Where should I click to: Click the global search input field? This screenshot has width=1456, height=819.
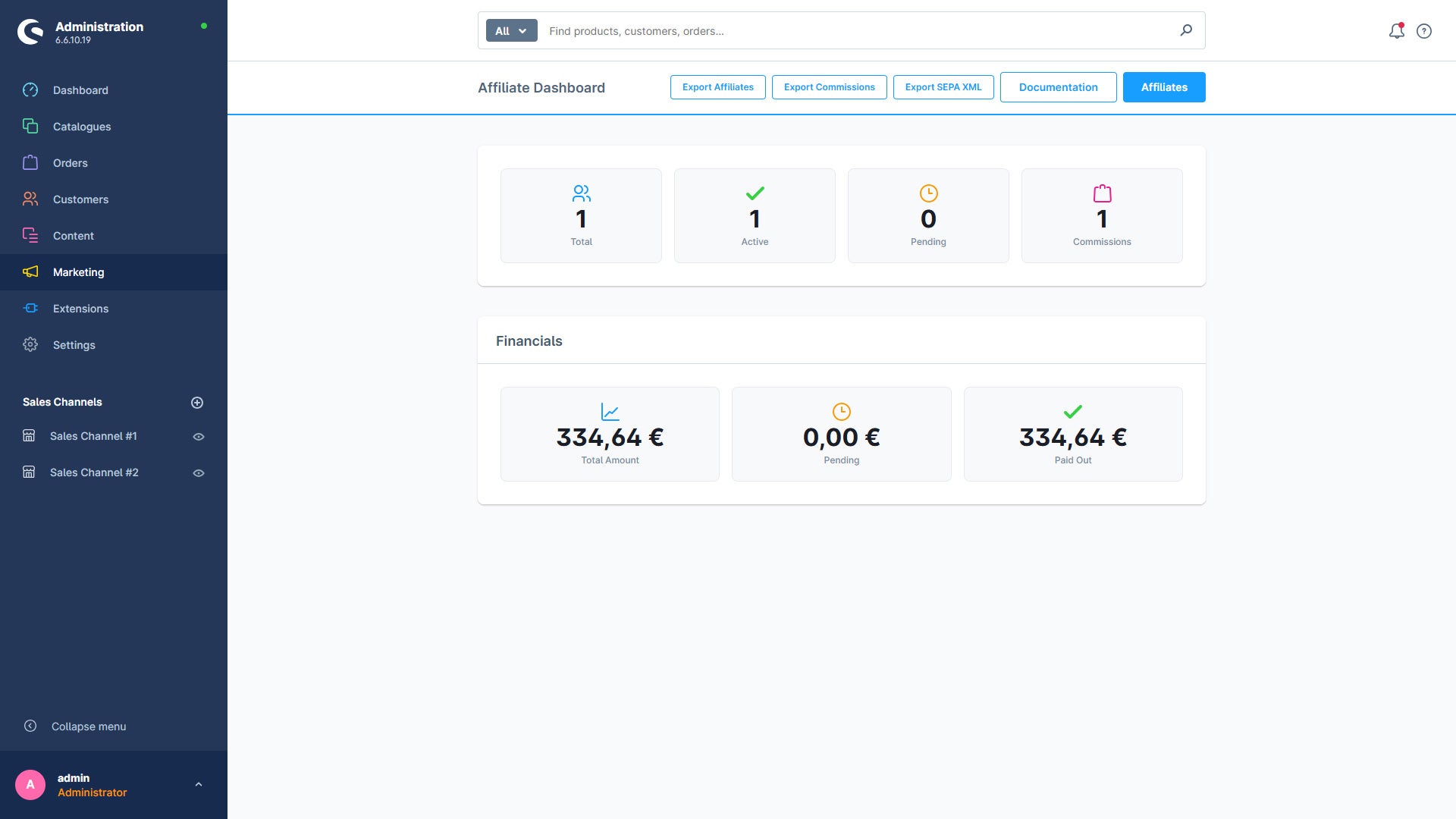[x=857, y=31]
